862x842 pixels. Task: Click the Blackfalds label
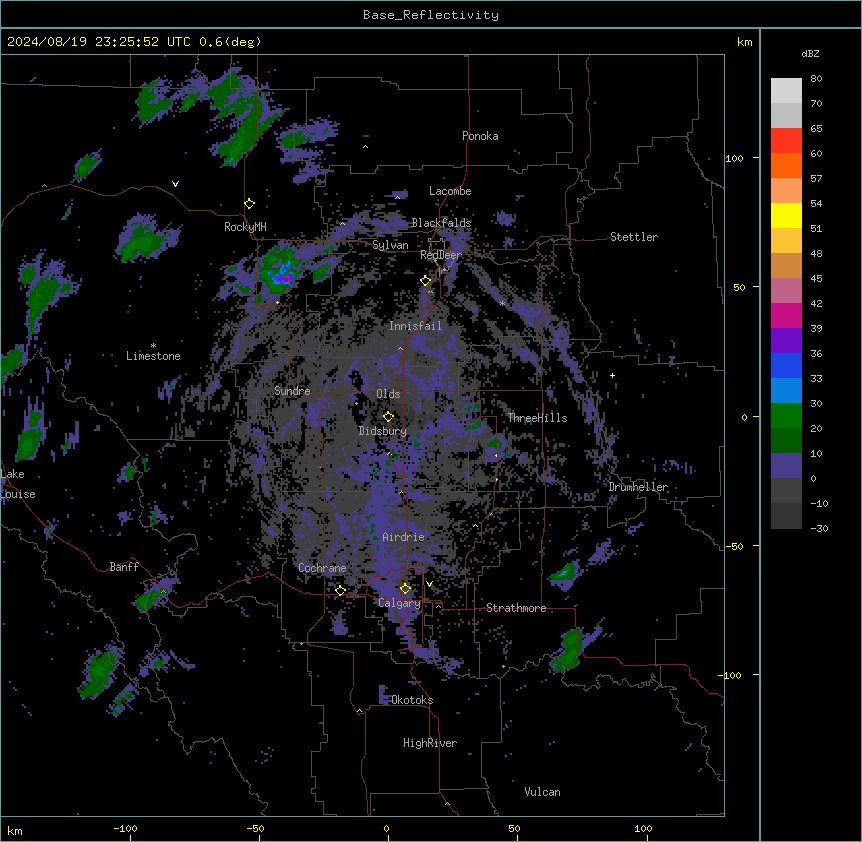tap(441, 223)
